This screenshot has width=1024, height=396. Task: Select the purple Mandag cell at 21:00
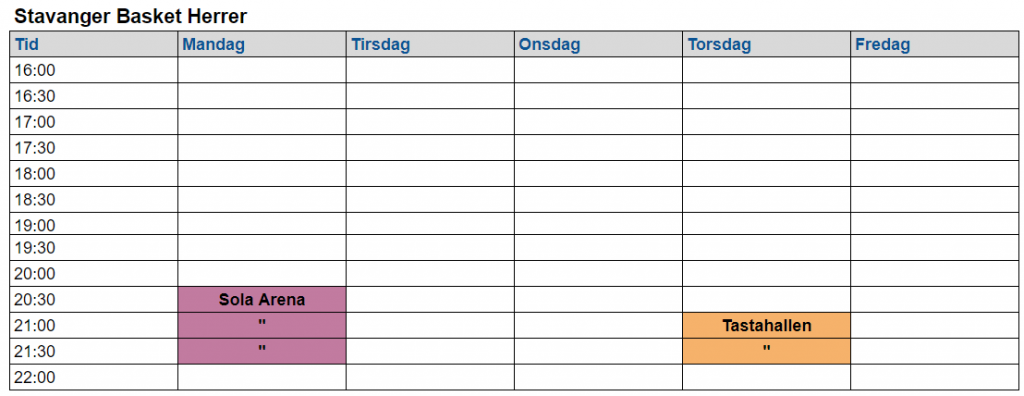[x=262, y=325]
